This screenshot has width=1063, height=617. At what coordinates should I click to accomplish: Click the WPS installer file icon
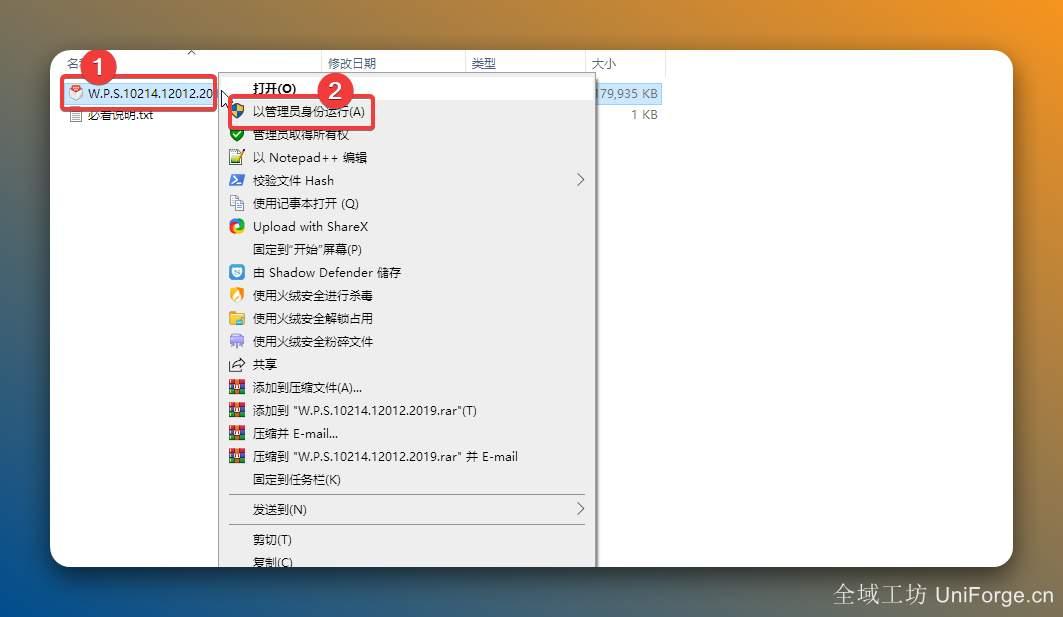(x=76, y=93)
